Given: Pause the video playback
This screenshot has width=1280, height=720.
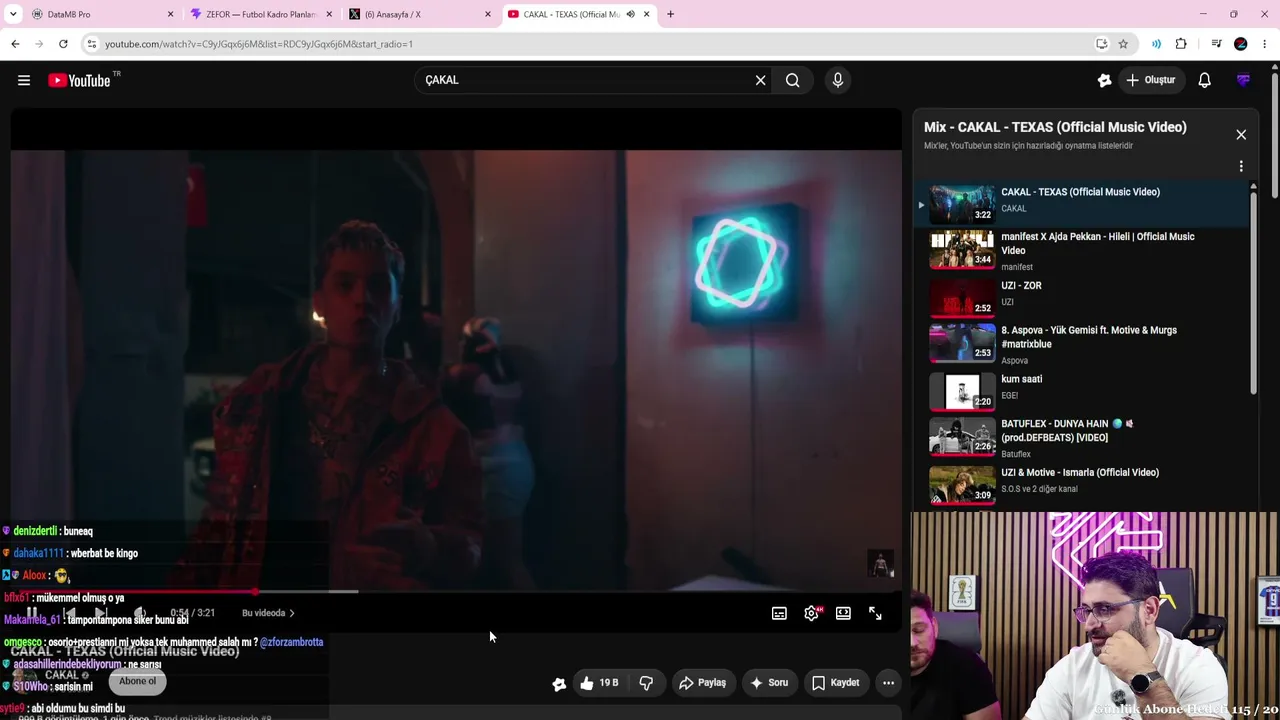Looking at the screenshot, I should pos(32,613).
